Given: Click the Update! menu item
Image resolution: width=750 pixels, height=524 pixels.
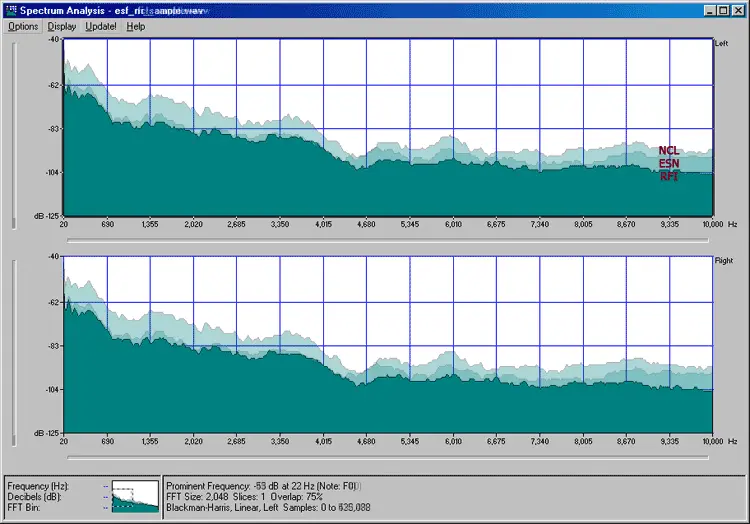Looking at the screenshot, I should point(101,27).
